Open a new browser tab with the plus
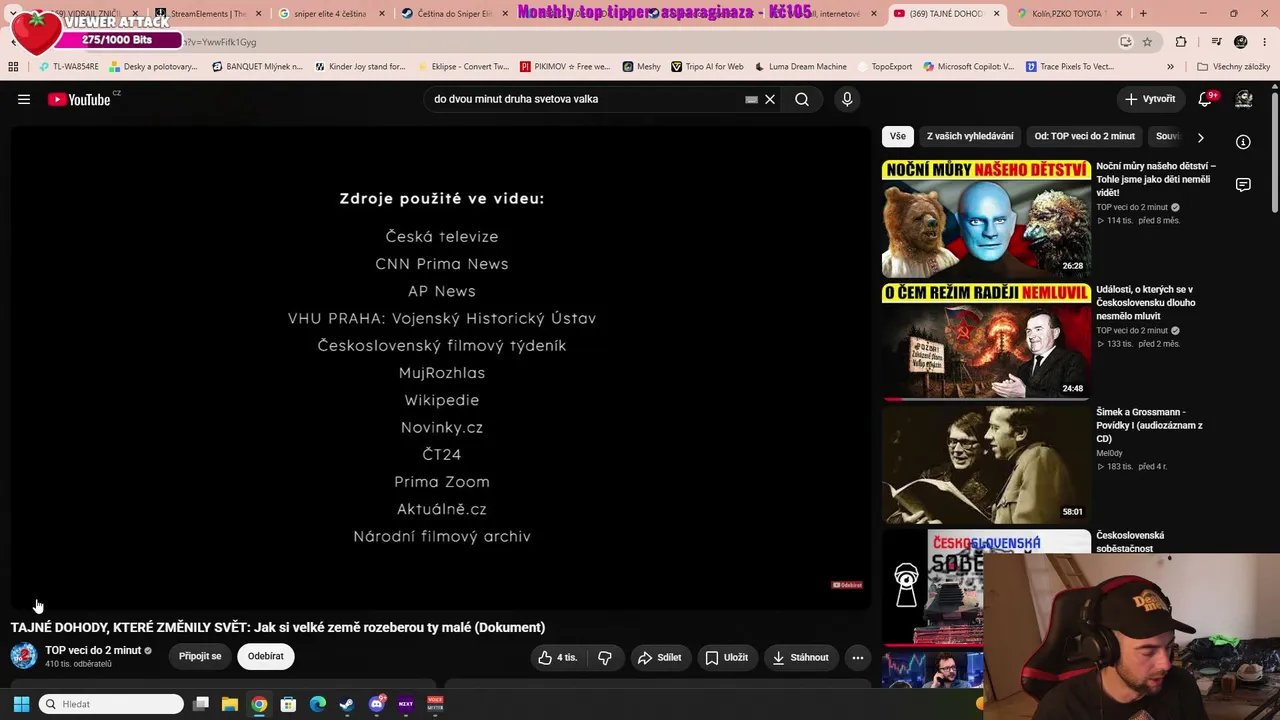The image size is (1280, 720). 1143,14
